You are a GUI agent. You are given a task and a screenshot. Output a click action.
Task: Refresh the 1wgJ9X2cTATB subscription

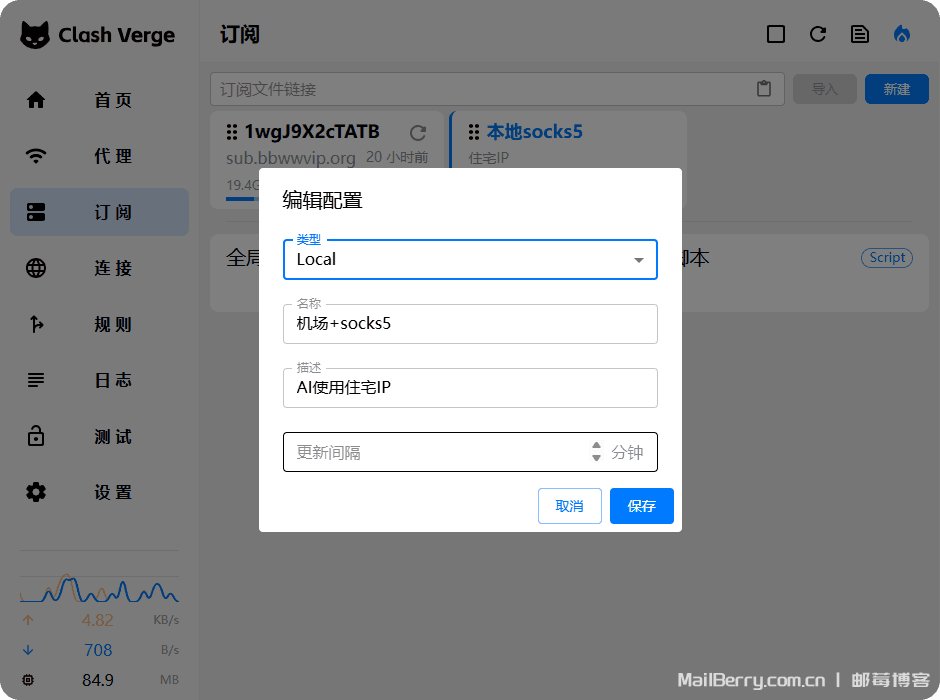(x=418, y=132)
